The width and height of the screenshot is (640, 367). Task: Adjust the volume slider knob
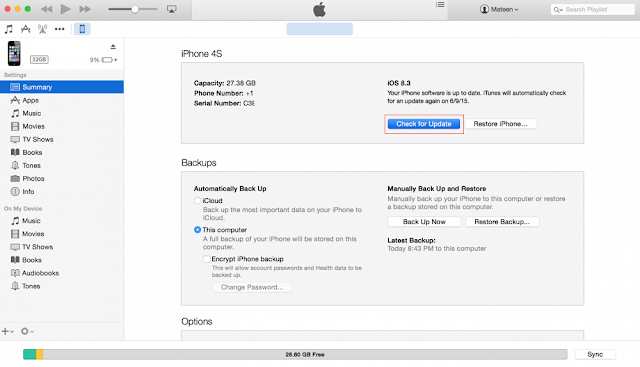tap(135, 9)
